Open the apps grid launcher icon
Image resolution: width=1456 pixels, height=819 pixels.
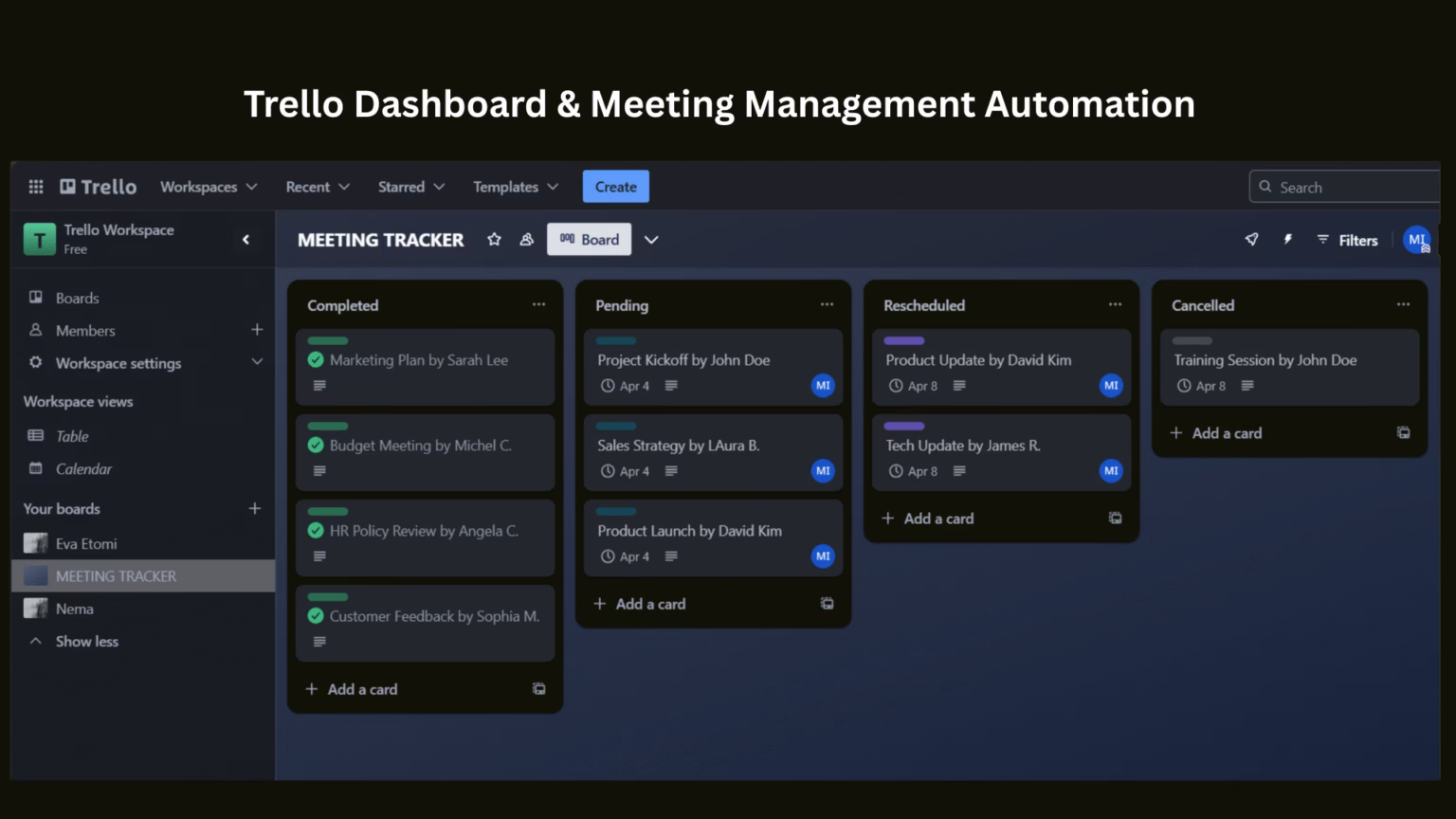(x=36, y=187)
